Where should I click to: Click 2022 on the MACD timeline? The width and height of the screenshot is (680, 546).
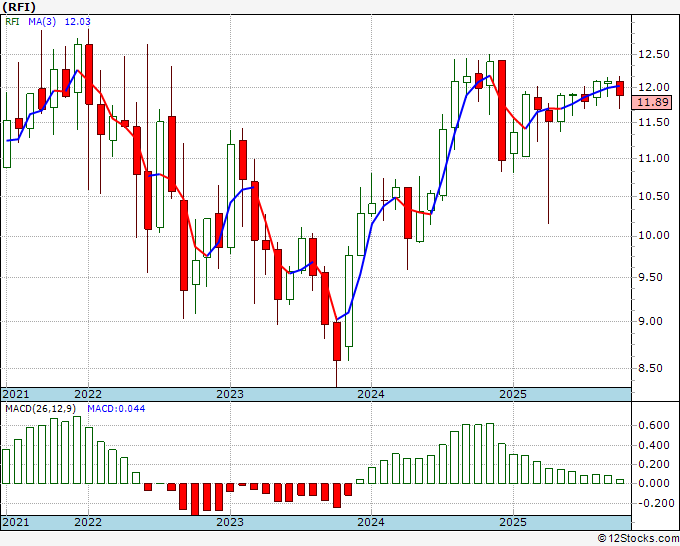[x=88, y=522]
